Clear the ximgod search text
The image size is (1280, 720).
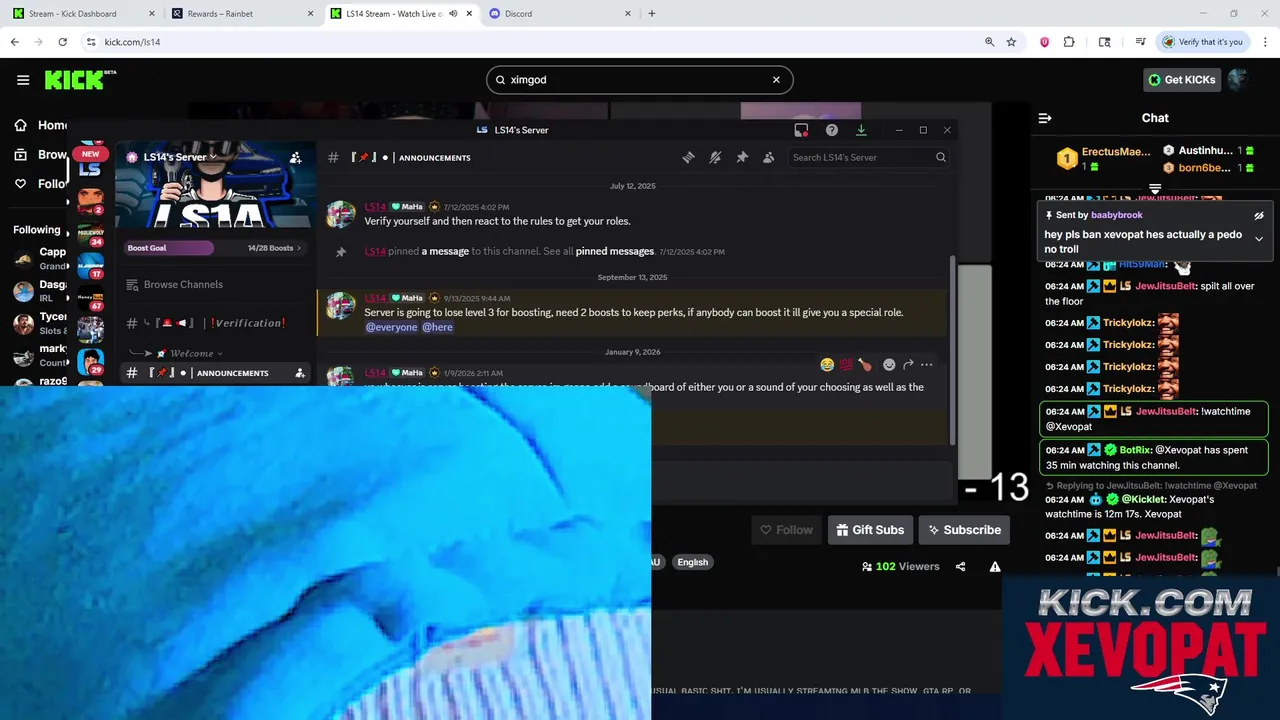pos(776,80)
